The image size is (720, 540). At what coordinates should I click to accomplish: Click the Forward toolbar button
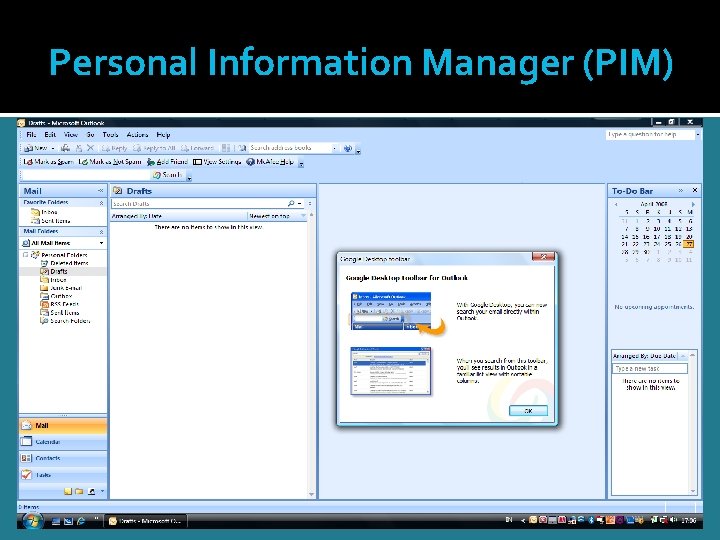click(x=197, y=148)
